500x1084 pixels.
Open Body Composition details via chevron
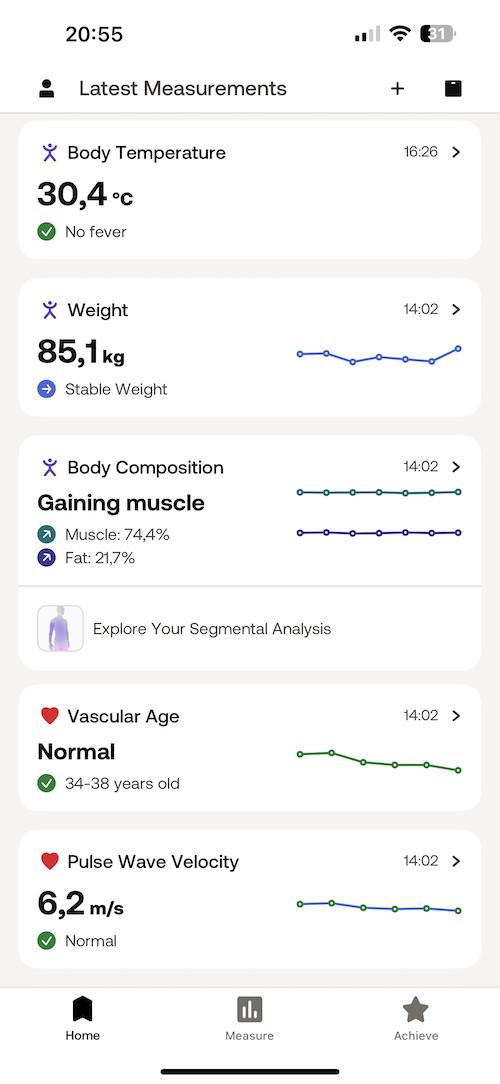456,467
